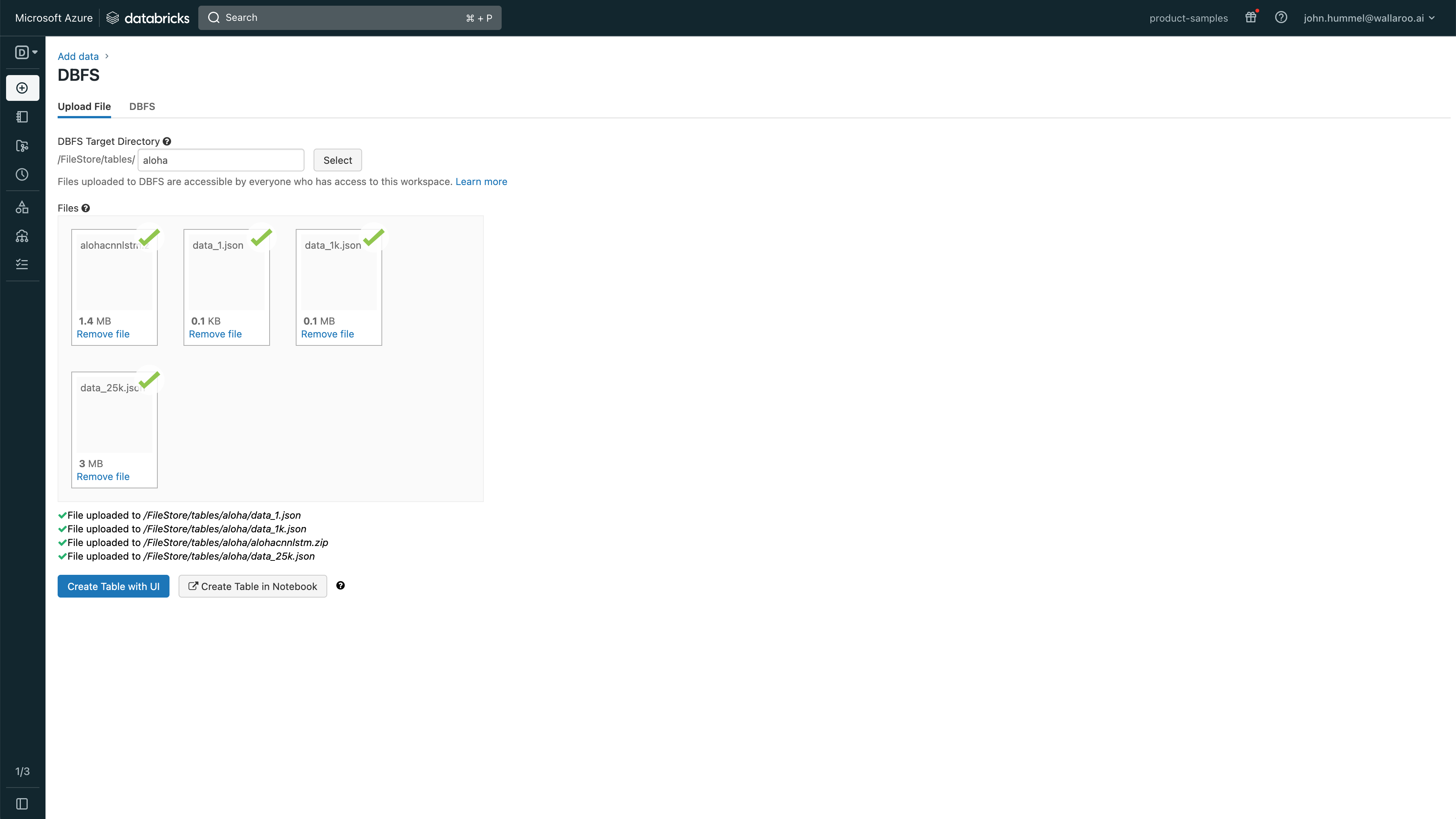Open the Workspace notebook sidebar icon
Image resolution: width=1456 pixels, height=819 pixels.
(22, 117)
